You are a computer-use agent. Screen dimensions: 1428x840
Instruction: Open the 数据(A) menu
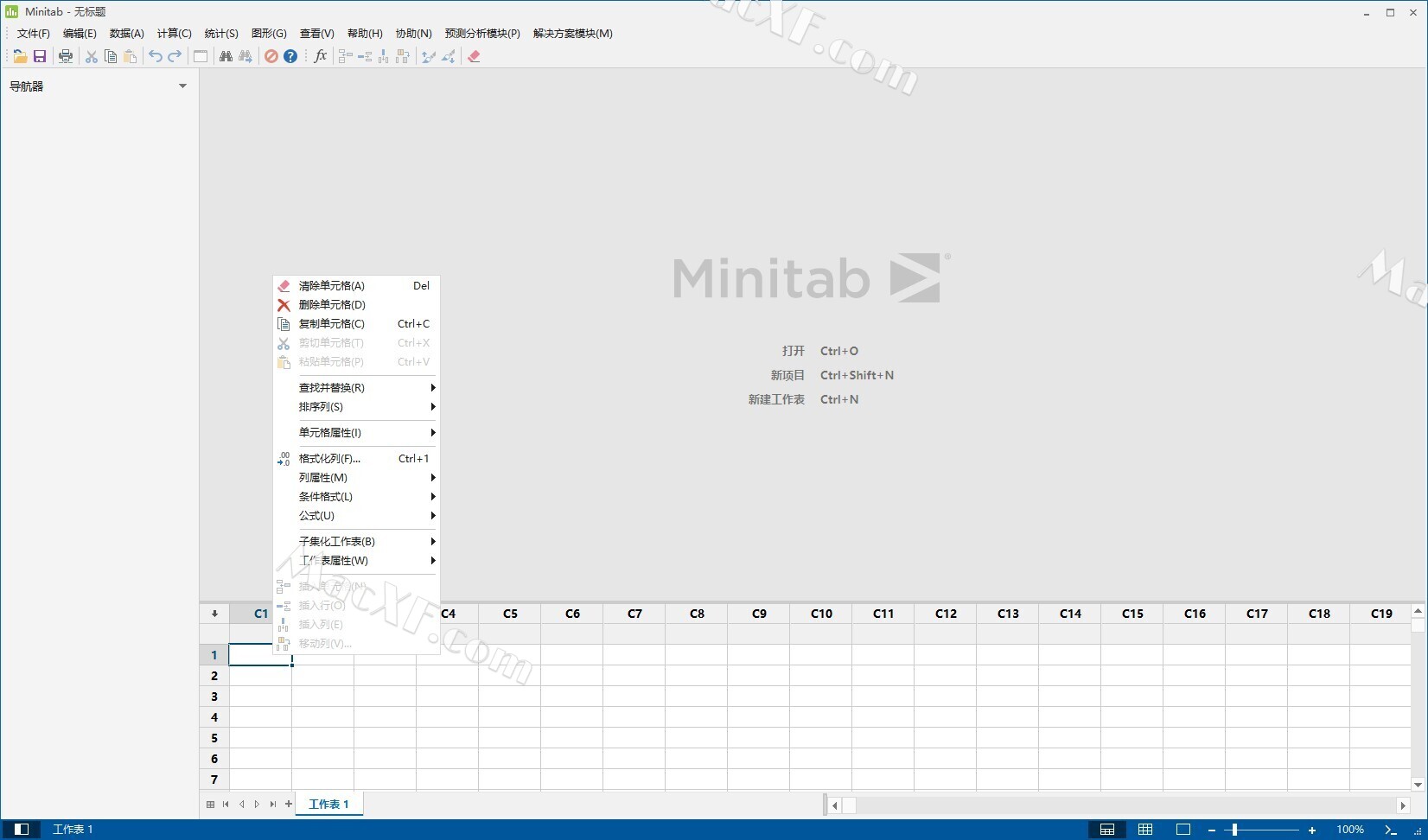point(127,34)
